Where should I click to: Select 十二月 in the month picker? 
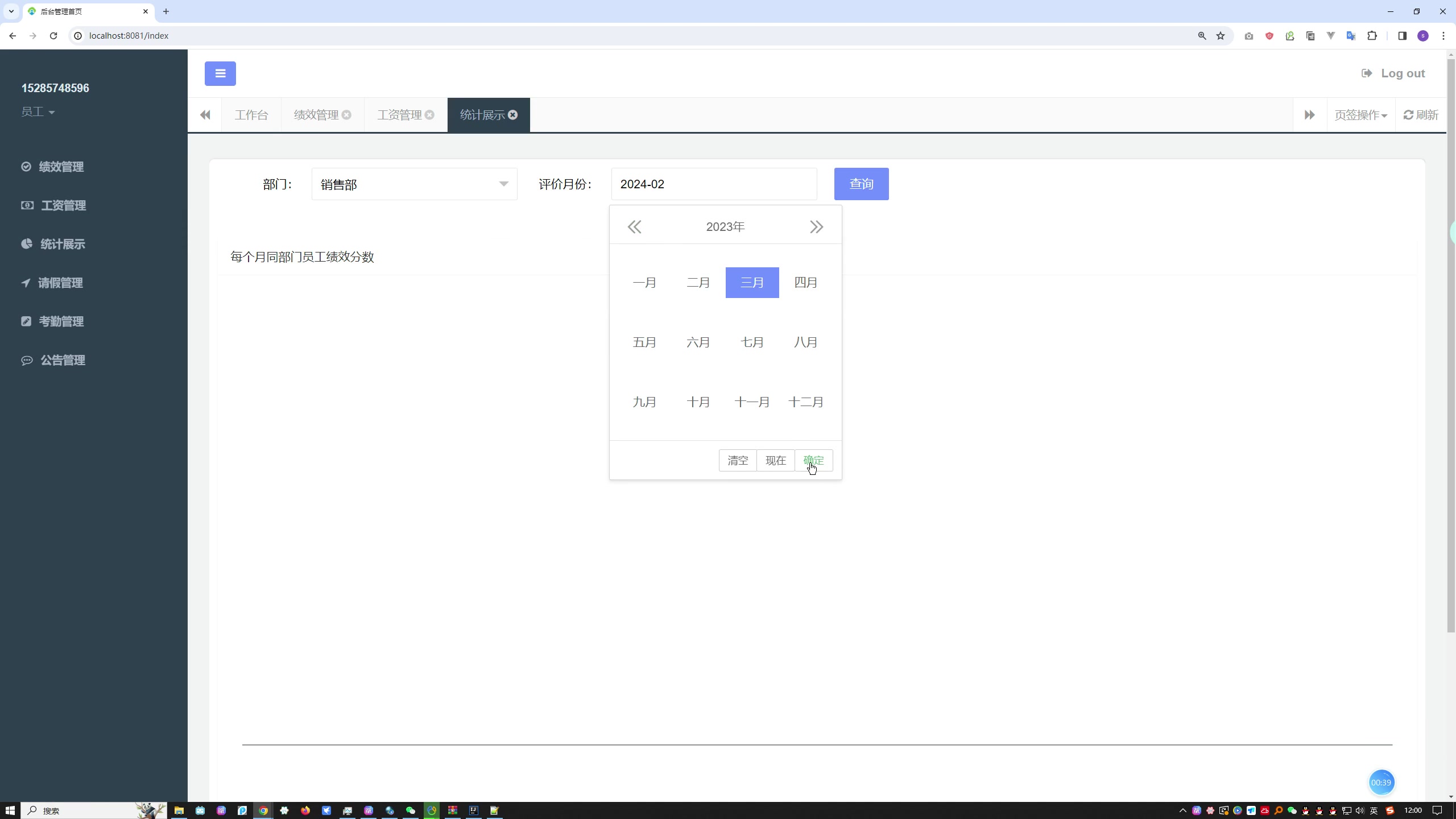[806, 402]
